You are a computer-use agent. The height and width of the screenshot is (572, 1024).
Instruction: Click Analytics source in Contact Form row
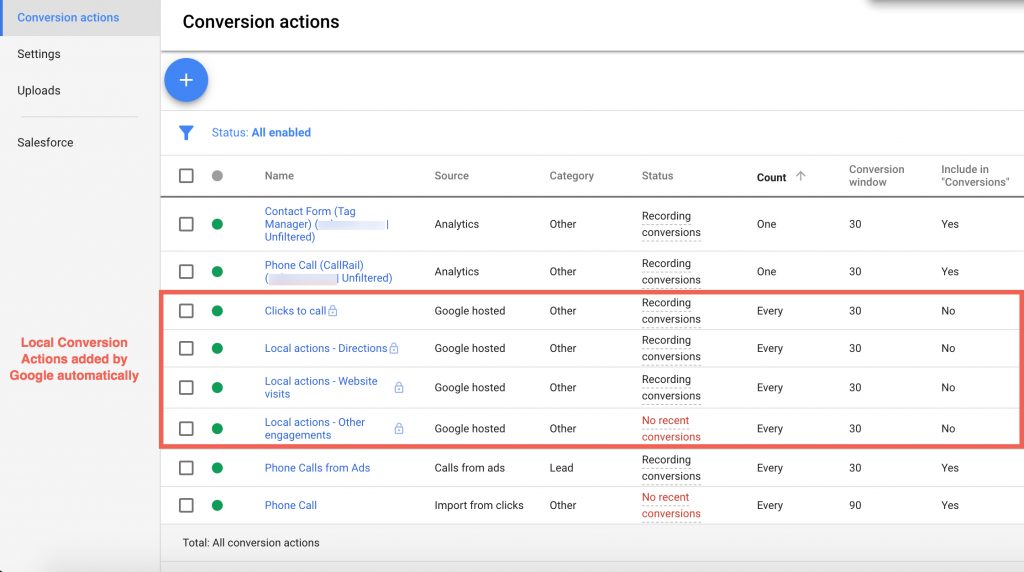point(456,224)
